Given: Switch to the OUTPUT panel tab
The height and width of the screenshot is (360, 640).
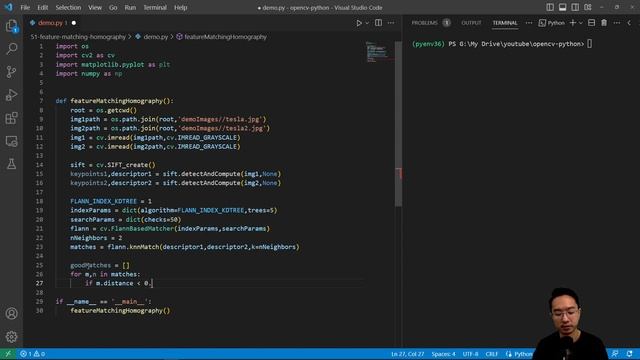Looking at the screenshot, I should tap(471, 23).
